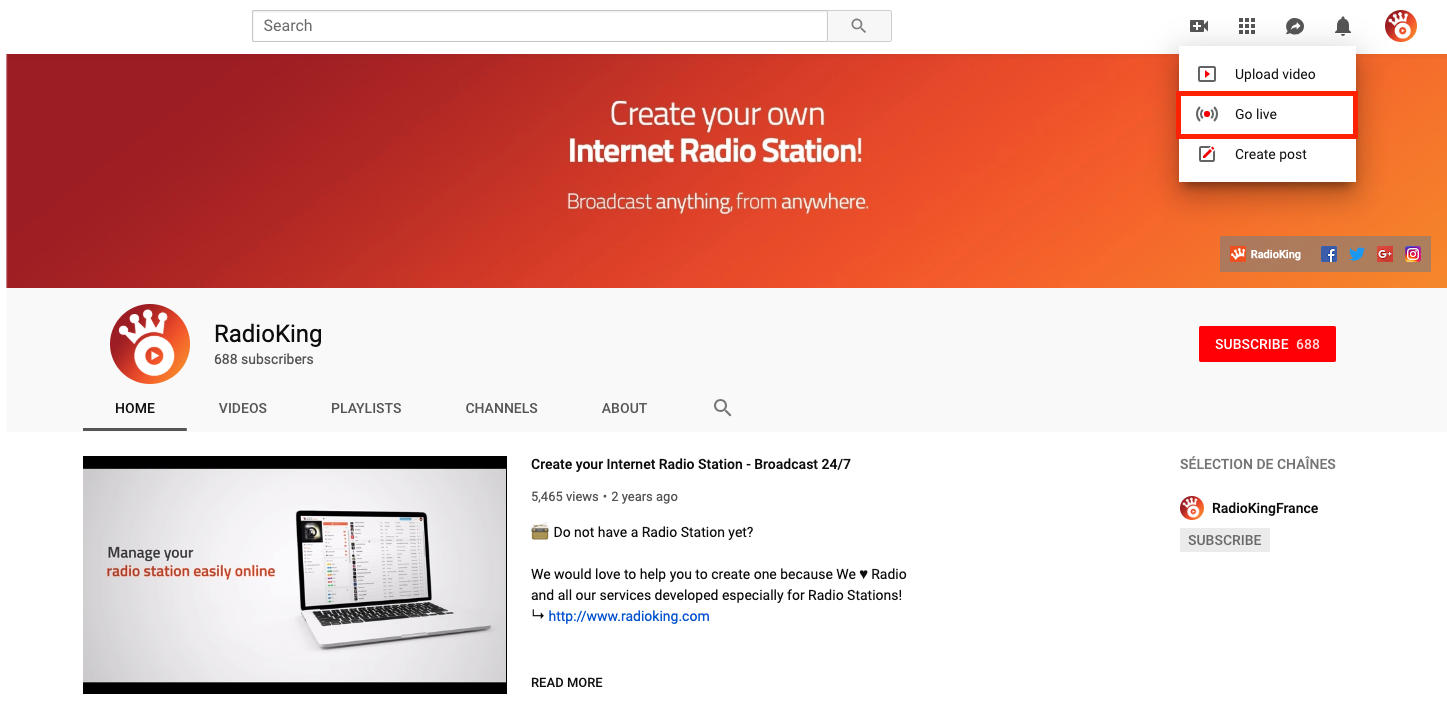Open the Google+ banner link
The width and height of the screenshot is (1447, 701).
[x=1384, y=254]
